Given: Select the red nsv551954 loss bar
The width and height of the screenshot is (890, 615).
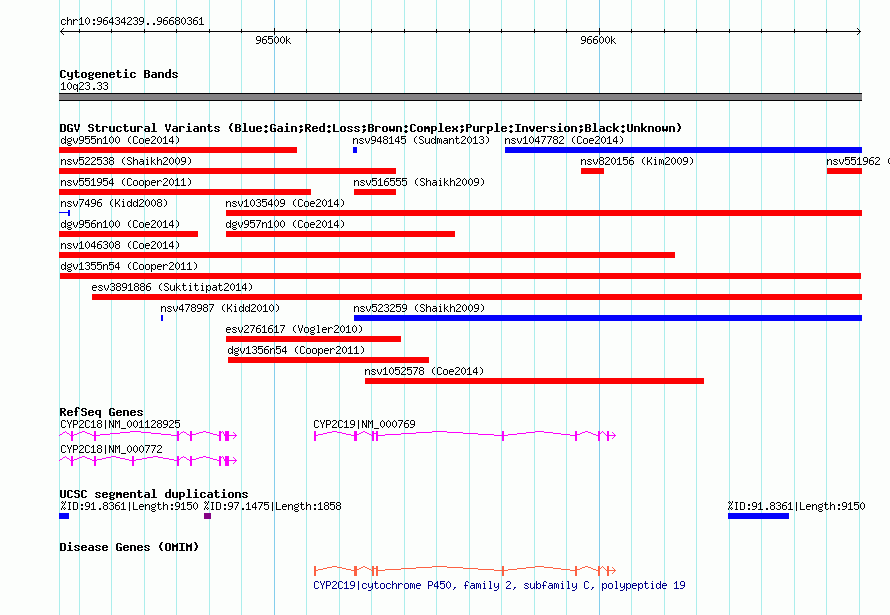Looking at the screenshot, I should pos(185,192).
